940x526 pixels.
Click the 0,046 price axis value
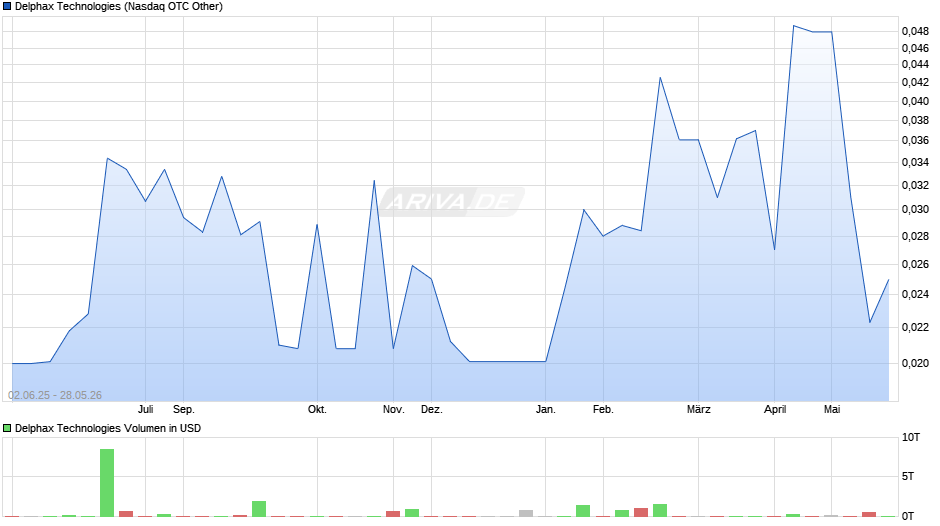click(915, 48)
